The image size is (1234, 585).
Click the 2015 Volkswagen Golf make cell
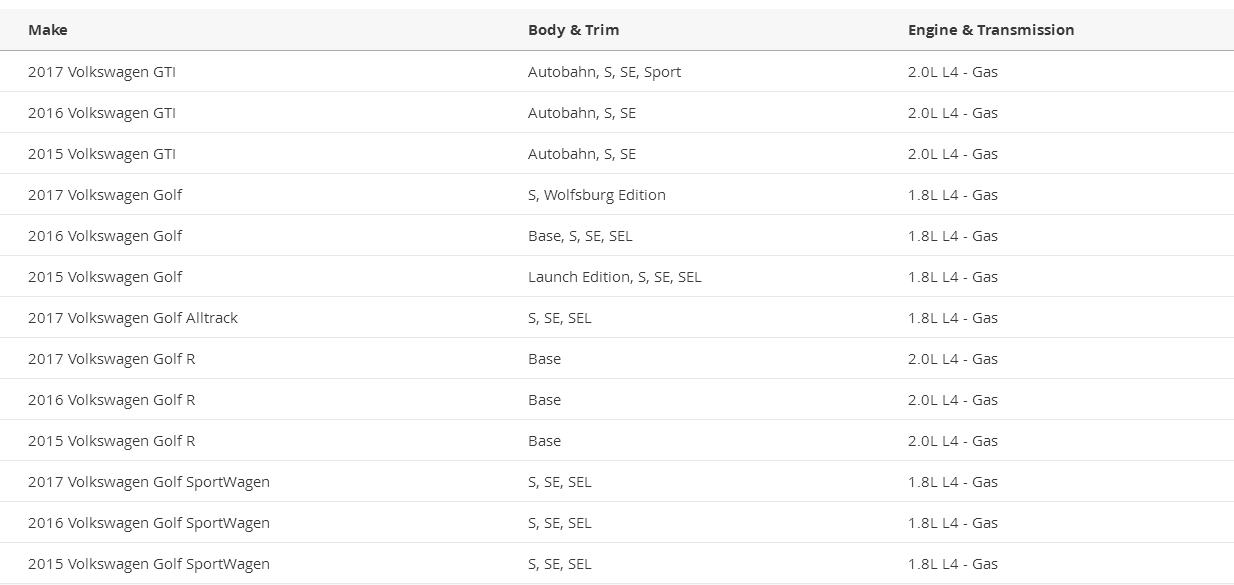pyautogui.click(x=105, y=277)
